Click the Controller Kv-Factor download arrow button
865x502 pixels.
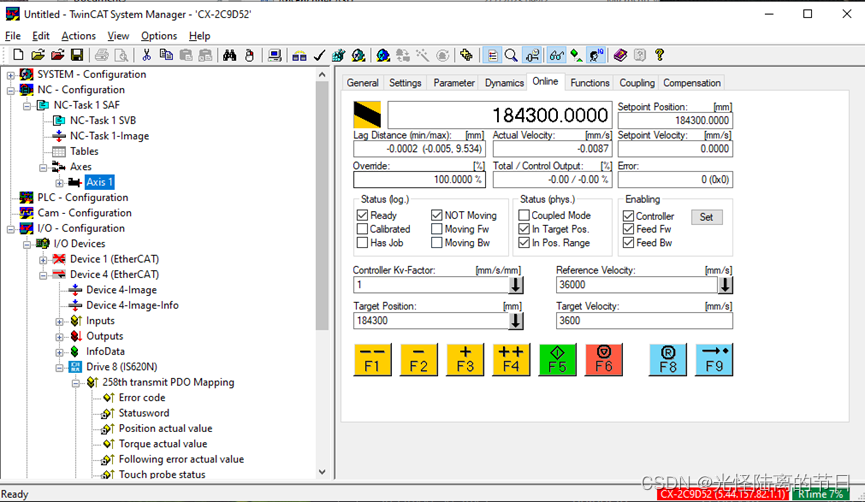coord(516,285)
